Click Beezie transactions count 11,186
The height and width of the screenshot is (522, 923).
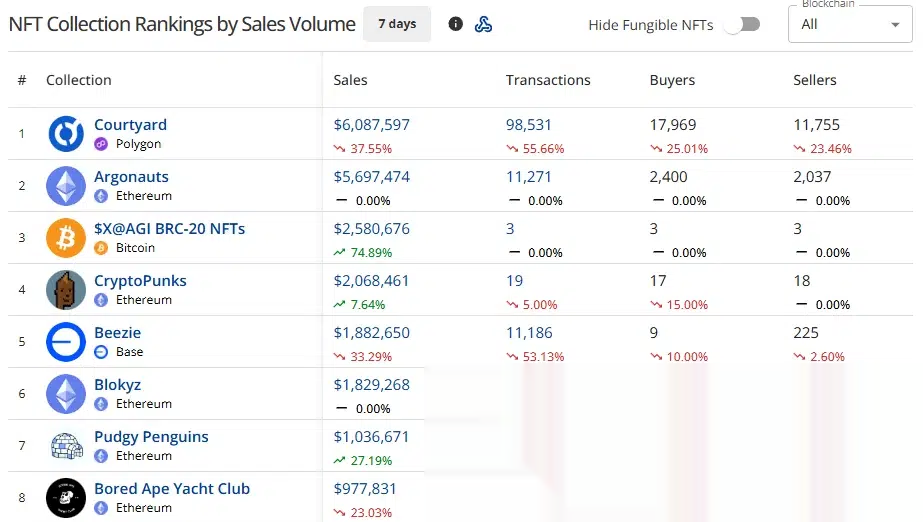click(529, 333)
